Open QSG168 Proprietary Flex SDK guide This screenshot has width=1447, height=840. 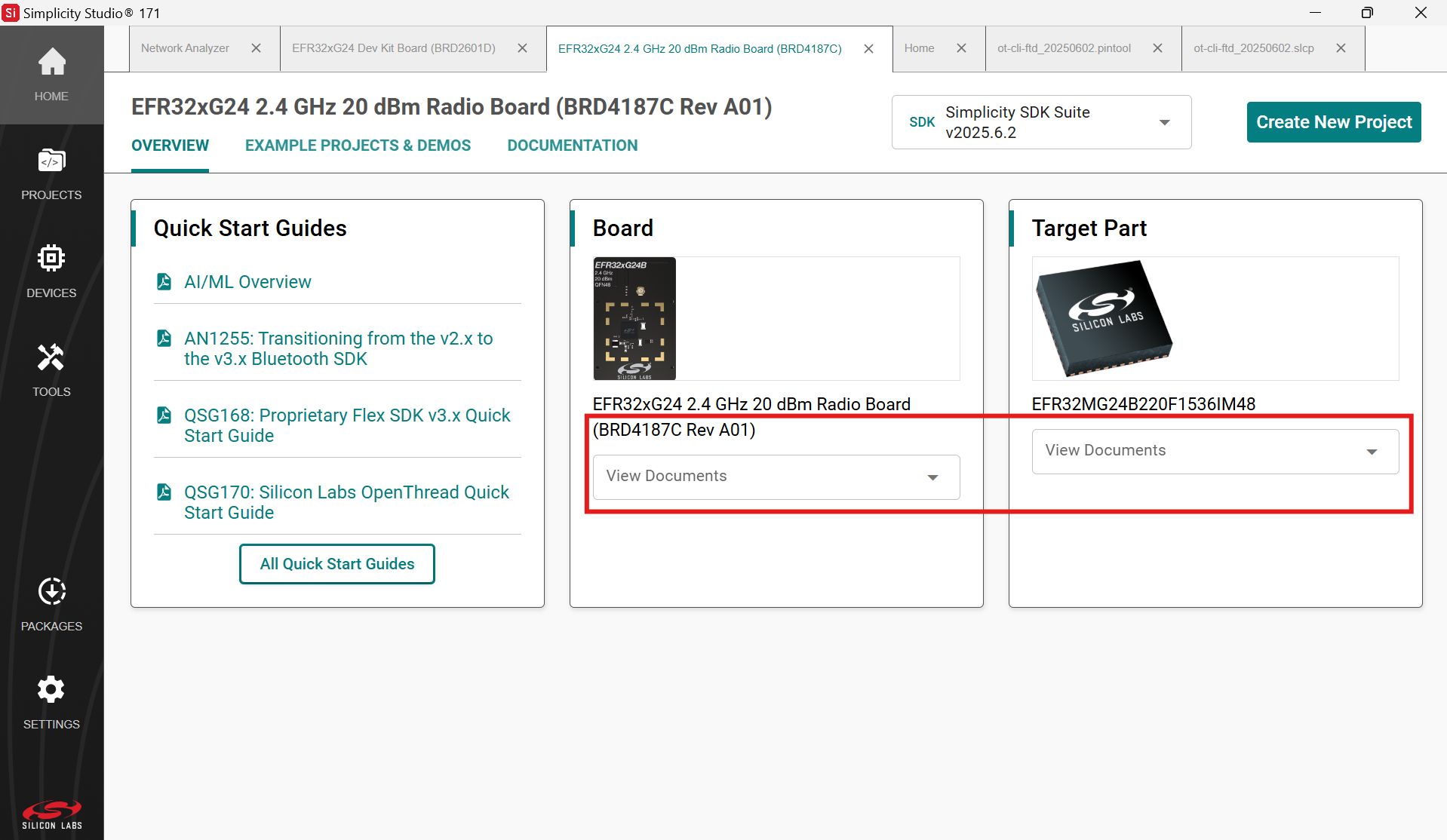pos(347,425)
